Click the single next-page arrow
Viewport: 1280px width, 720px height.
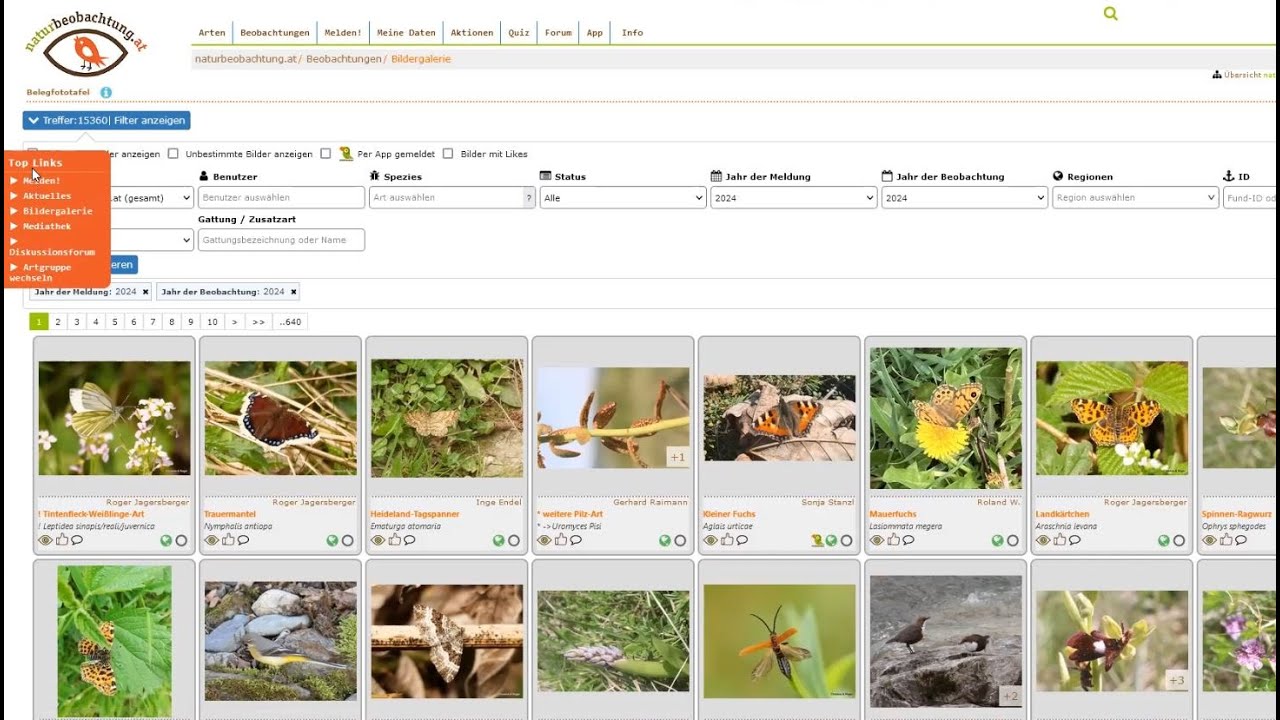[234, 322]
